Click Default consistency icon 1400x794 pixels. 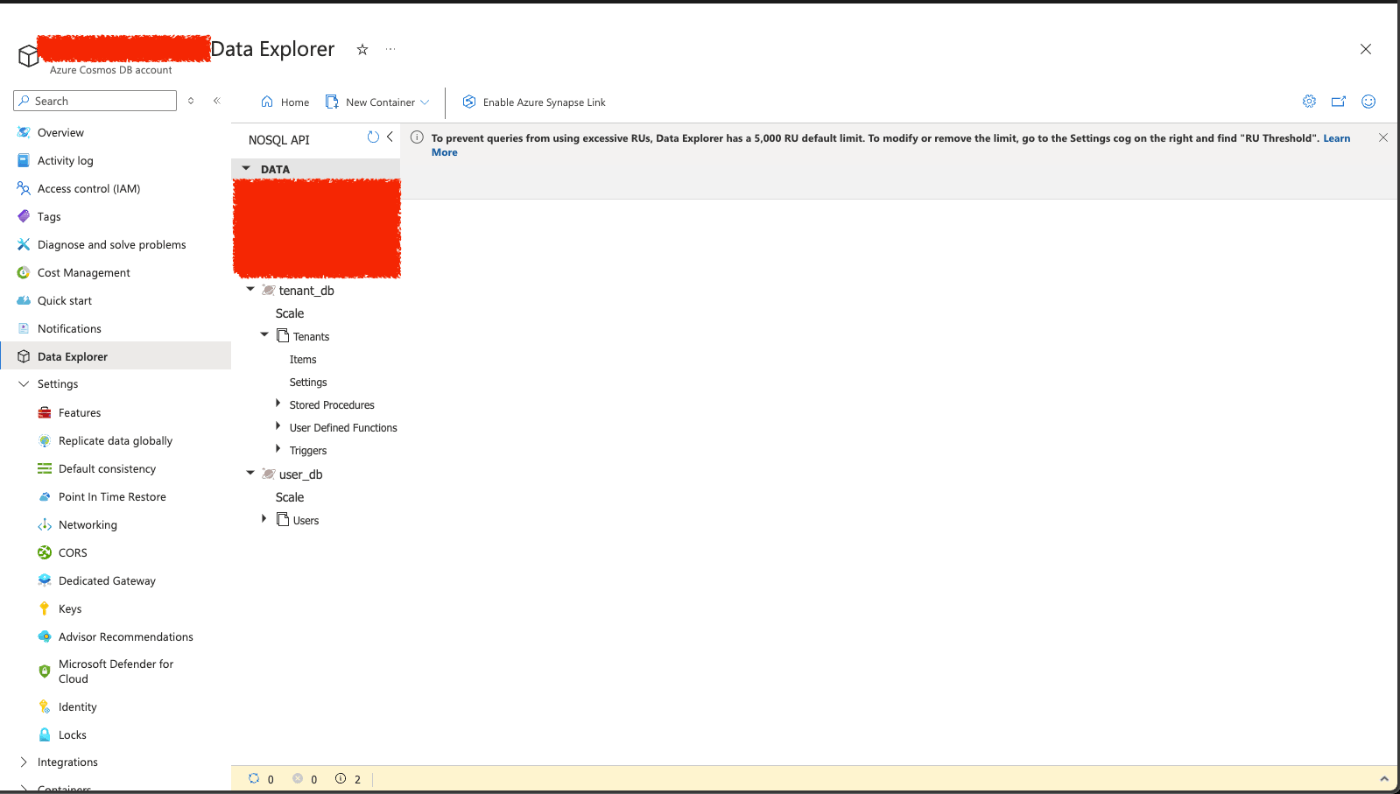(44, 468)
